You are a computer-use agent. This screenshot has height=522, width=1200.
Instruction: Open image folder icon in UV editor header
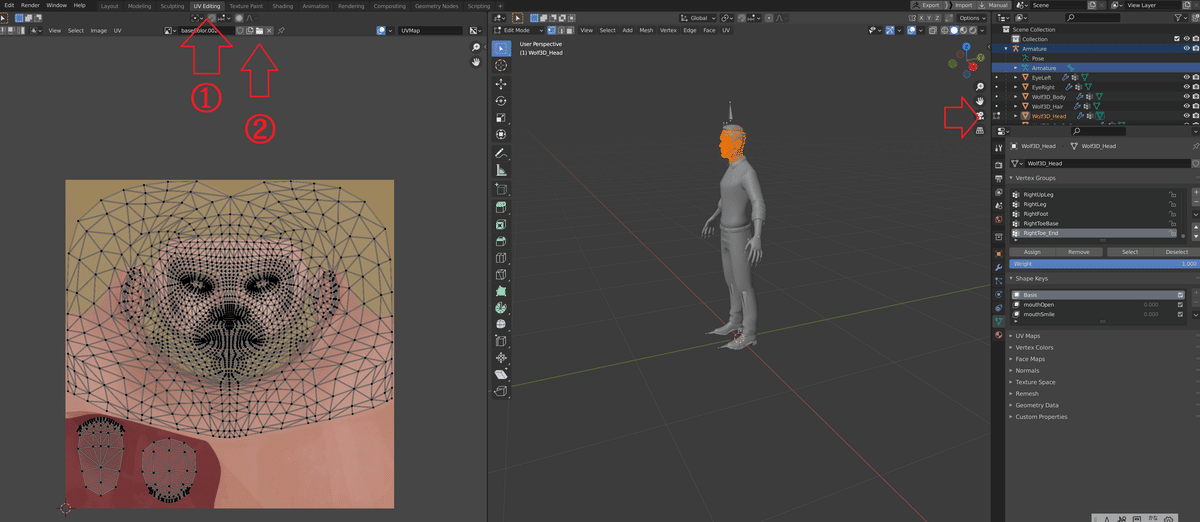[x=259, y=31]
